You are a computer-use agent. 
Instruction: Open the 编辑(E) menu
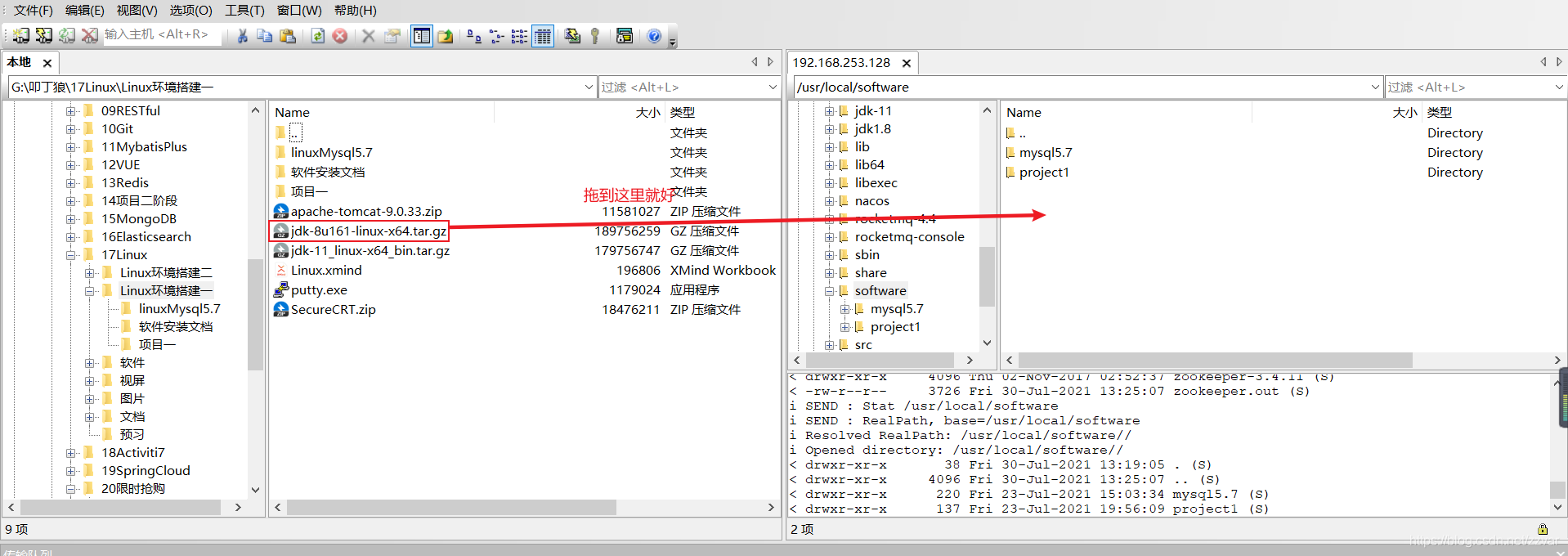pyautogui.click(x=84, y=11)
